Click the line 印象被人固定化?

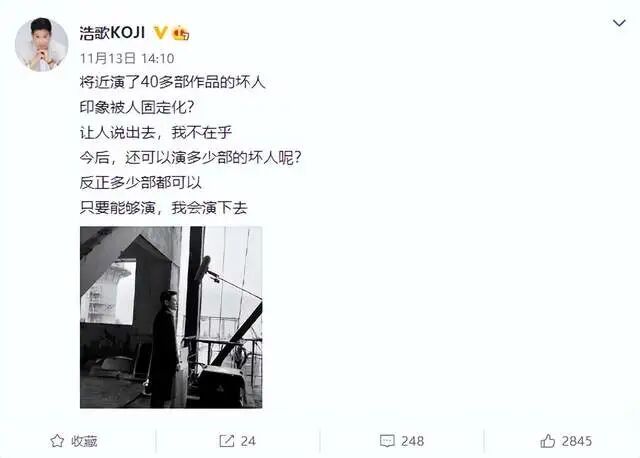[137, 107]
